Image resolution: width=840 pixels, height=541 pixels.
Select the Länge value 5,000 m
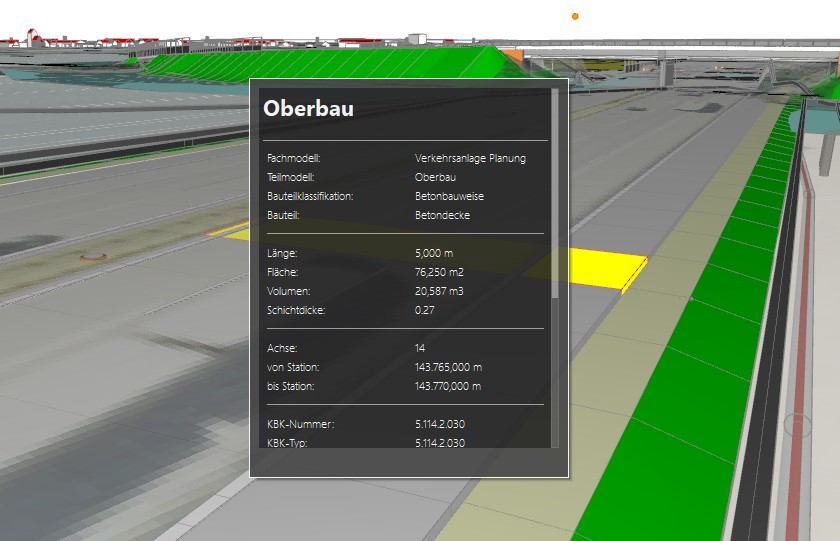point(433,253)
